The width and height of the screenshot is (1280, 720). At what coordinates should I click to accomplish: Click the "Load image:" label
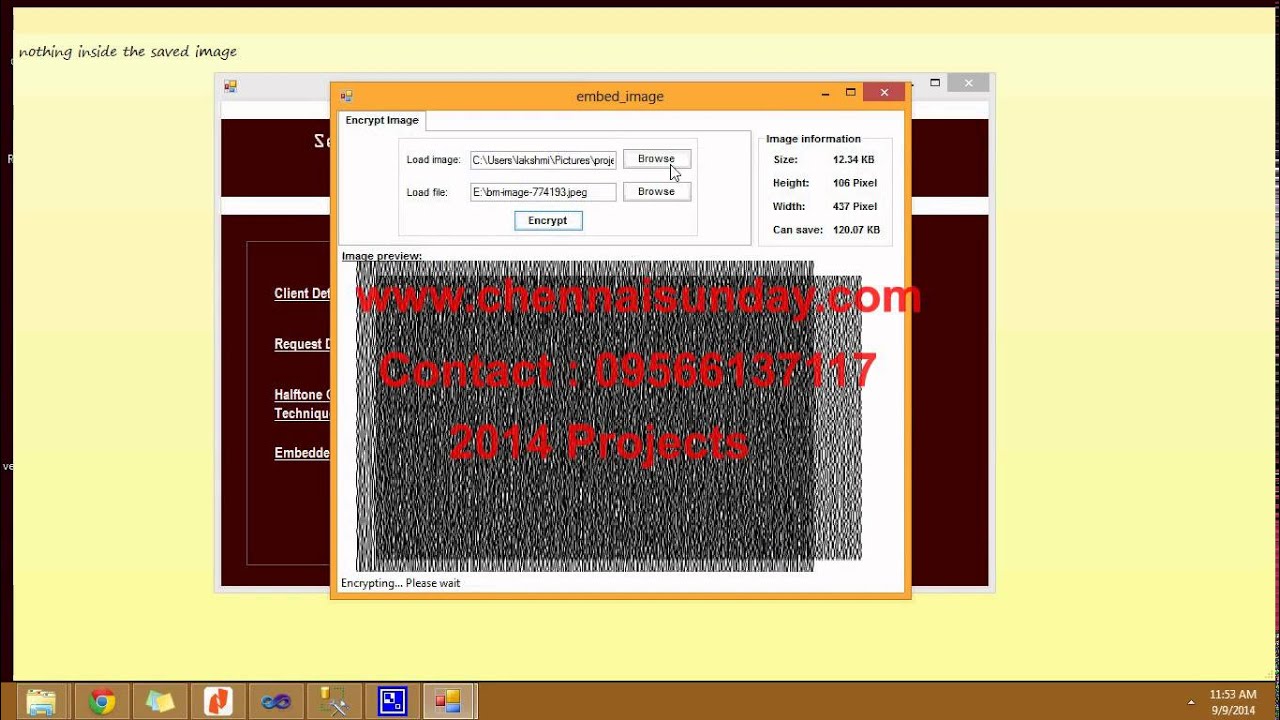(x=433, y=160)
